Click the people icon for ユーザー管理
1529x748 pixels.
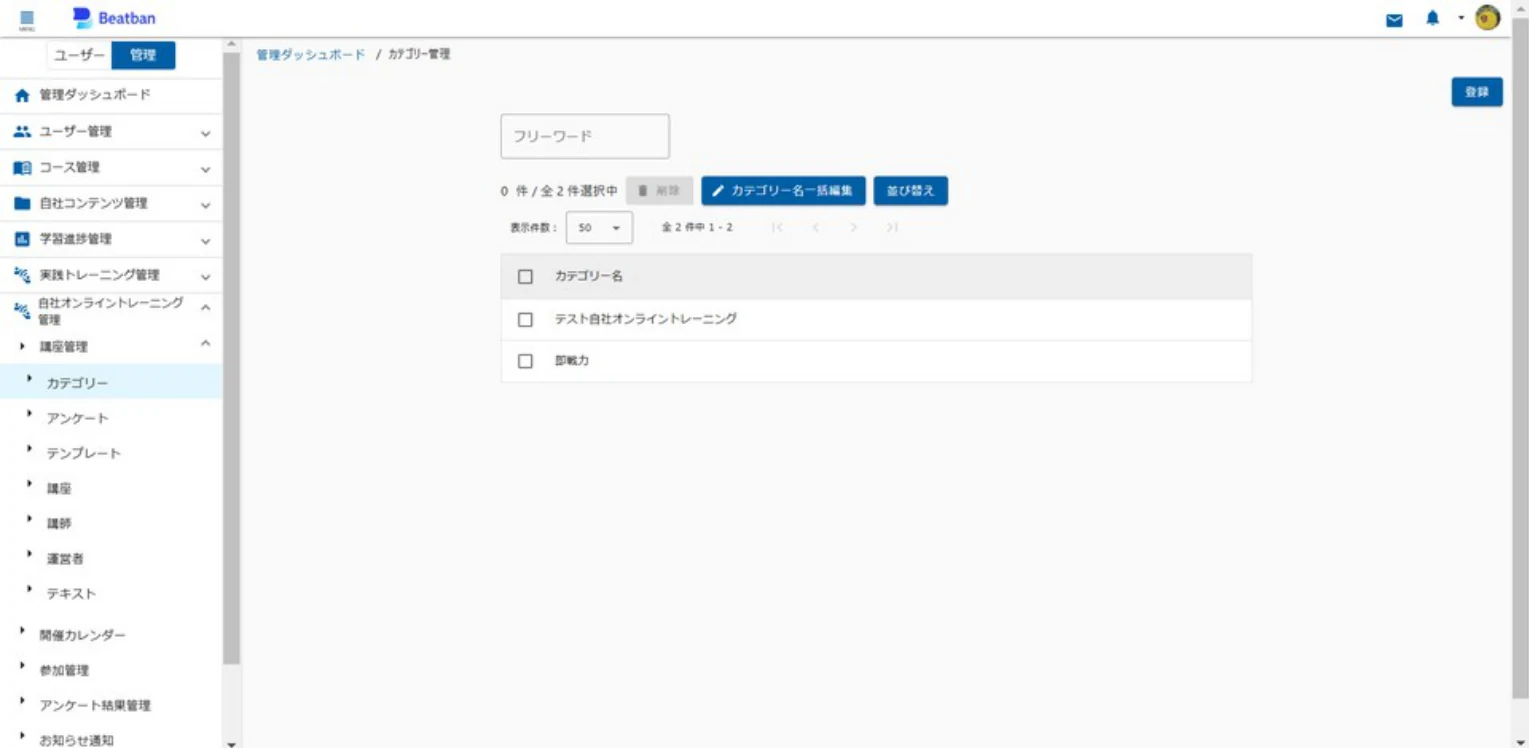click(21, 132)
